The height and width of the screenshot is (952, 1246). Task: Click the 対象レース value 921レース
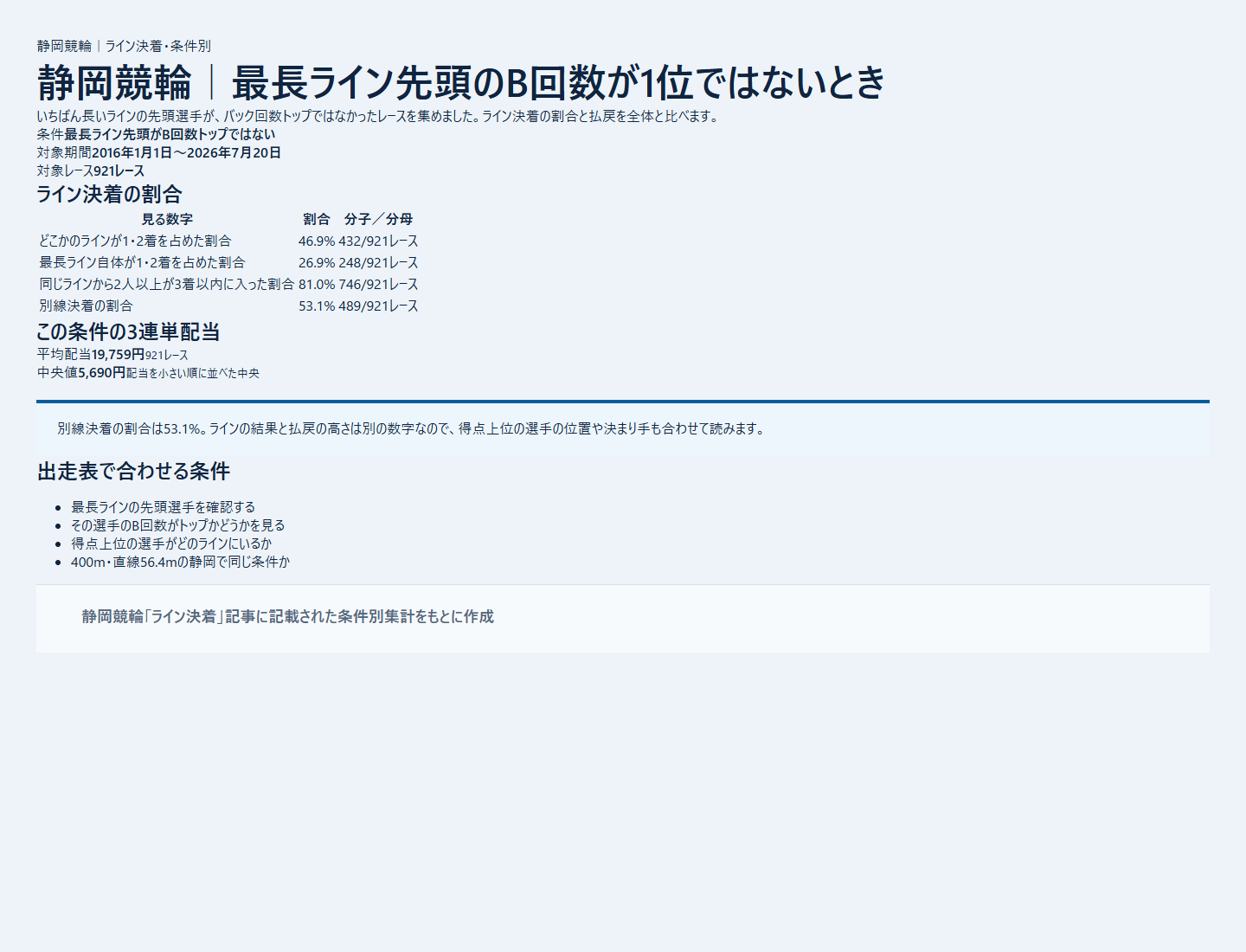pyautogui.click(x=119, y=170)
